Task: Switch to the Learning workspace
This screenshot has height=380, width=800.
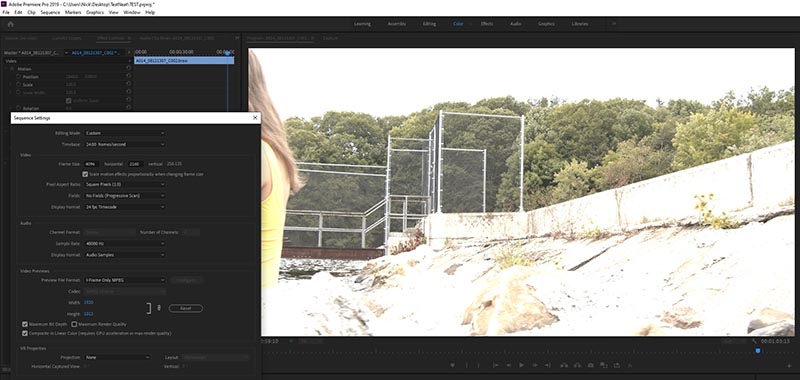Action: pos(362,24)
